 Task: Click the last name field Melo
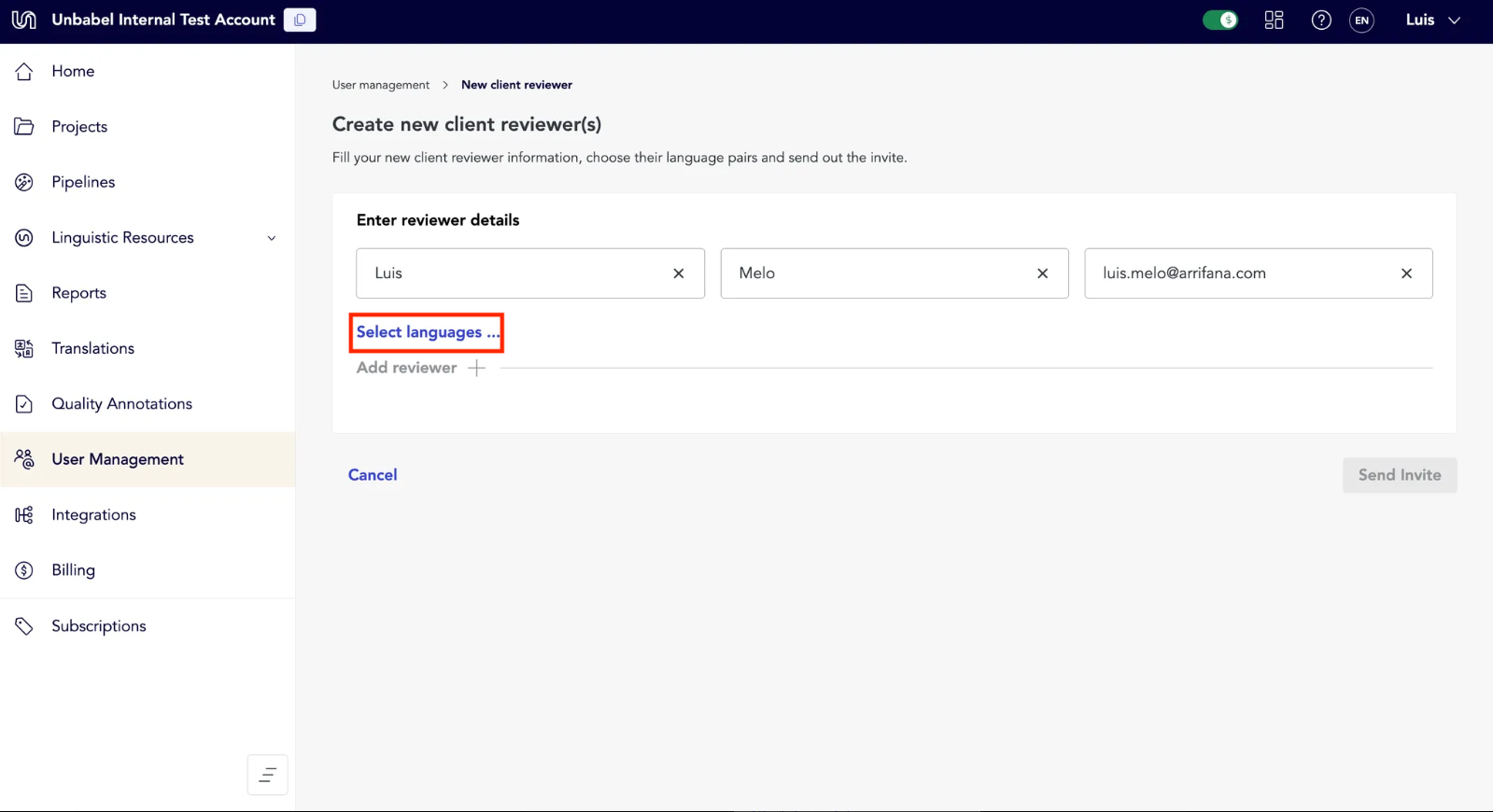point(894,273)
